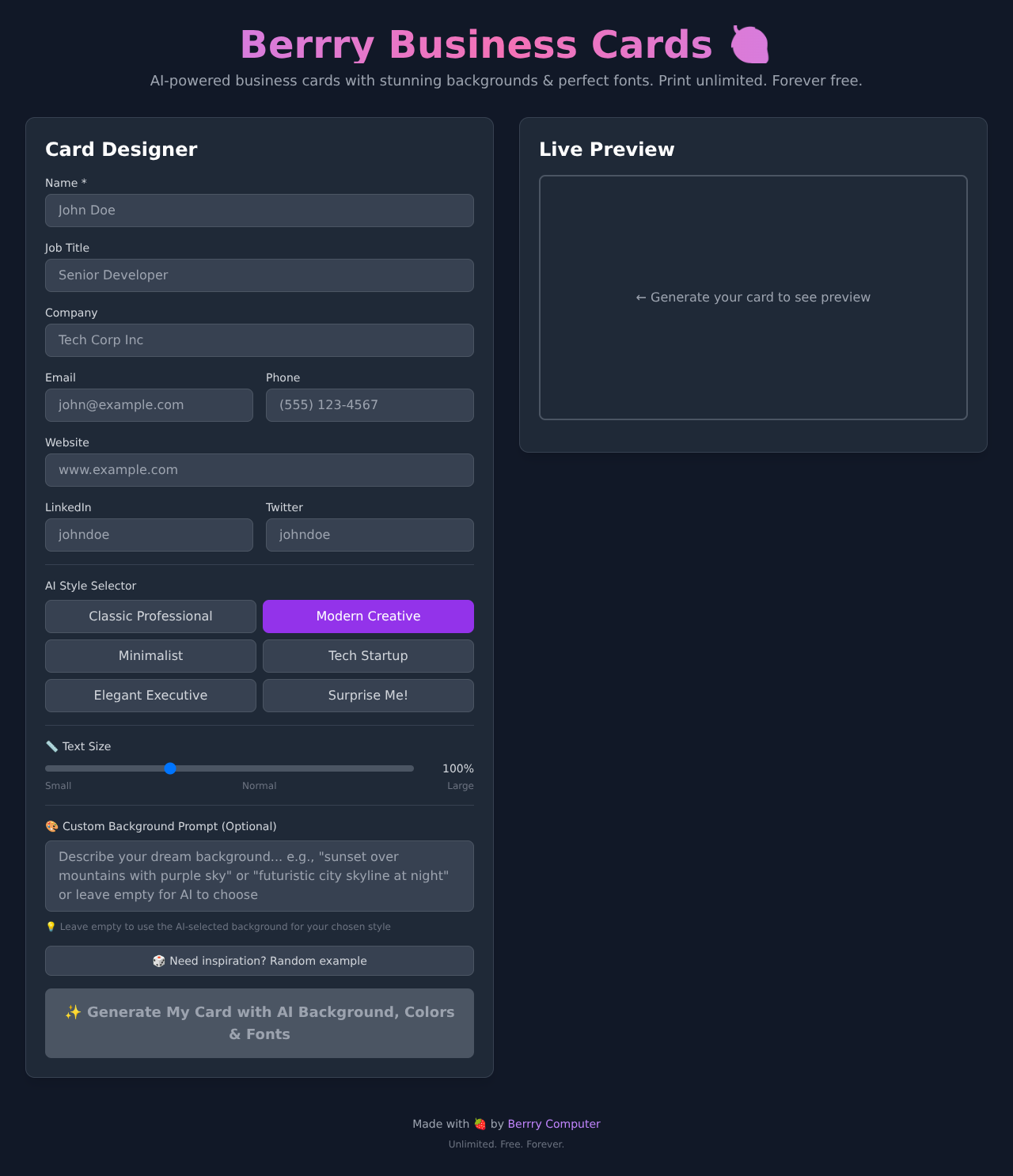Click the strawberry icon in the footer

click(x=480, y=1123)
